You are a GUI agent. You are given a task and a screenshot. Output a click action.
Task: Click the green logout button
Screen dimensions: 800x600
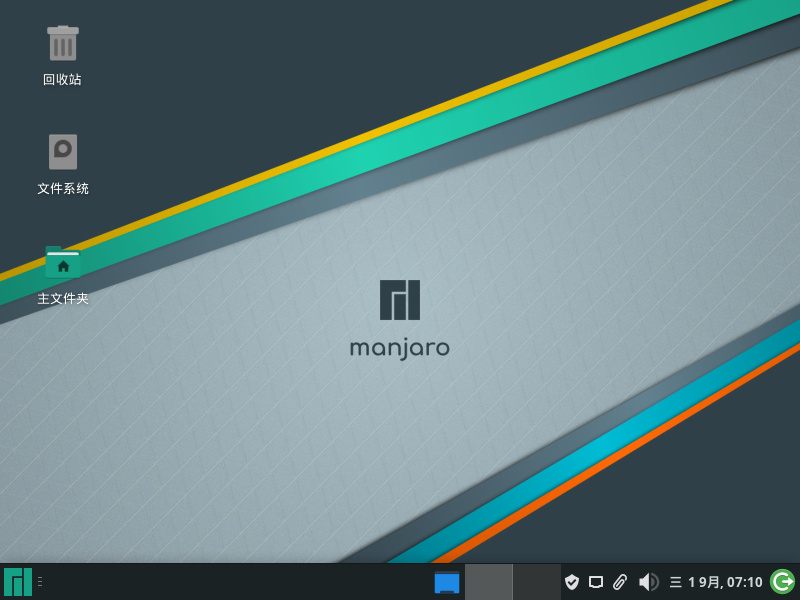point(782,582)
